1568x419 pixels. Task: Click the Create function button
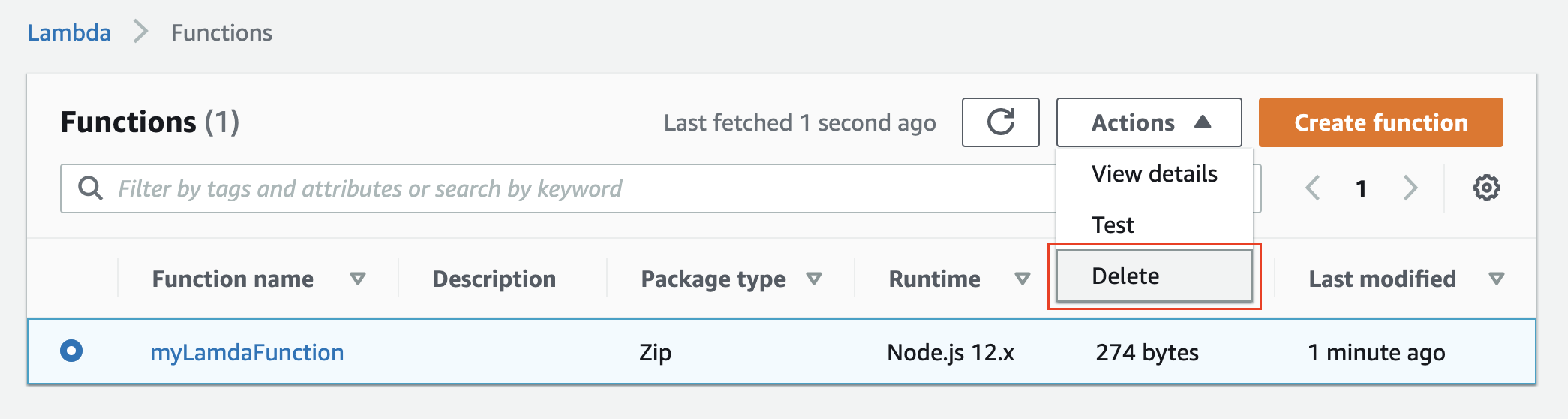[1381, 122]
